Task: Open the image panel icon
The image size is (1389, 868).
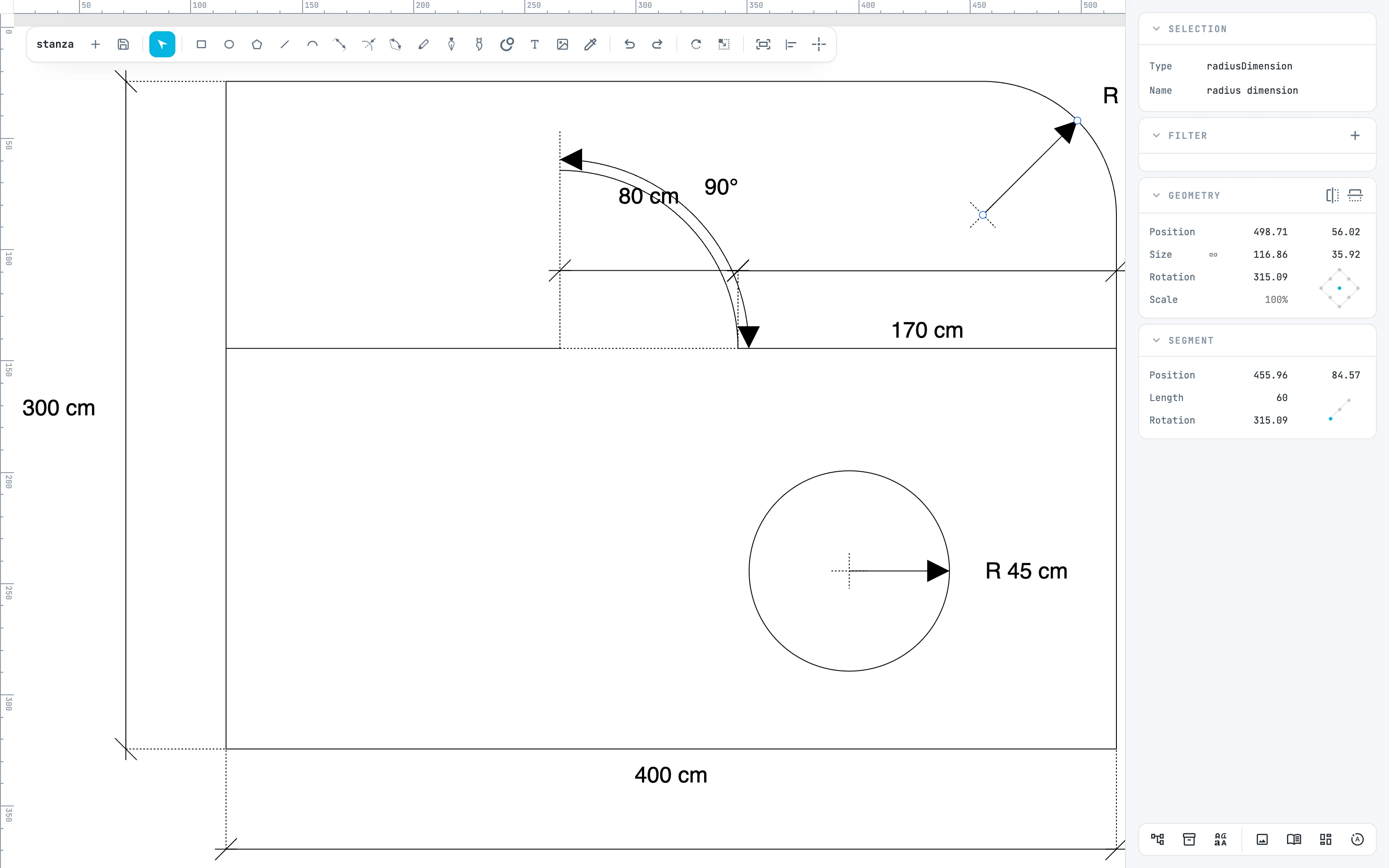Action: point(1262,839)
